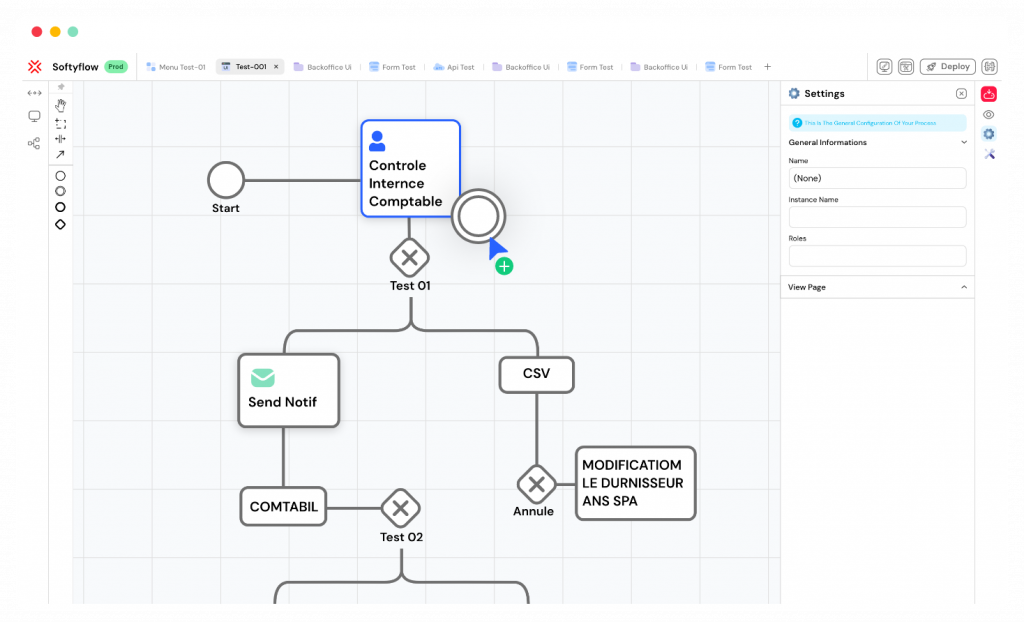The width and height of the screenshot is (1024, 622).
Task: Click the user icon on Controle task
Action: tap(377, 141)
